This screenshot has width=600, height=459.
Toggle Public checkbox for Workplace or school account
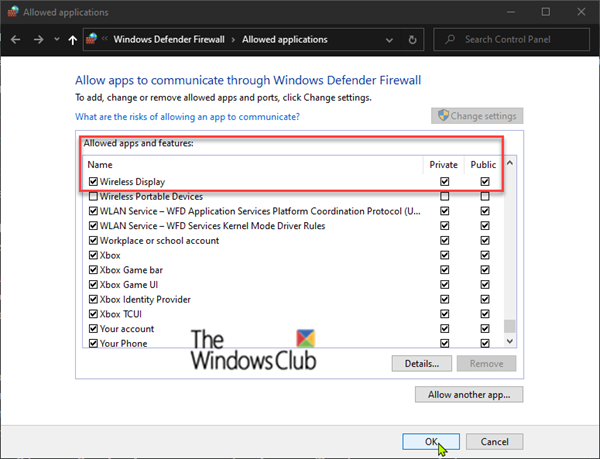pos(485,241)
